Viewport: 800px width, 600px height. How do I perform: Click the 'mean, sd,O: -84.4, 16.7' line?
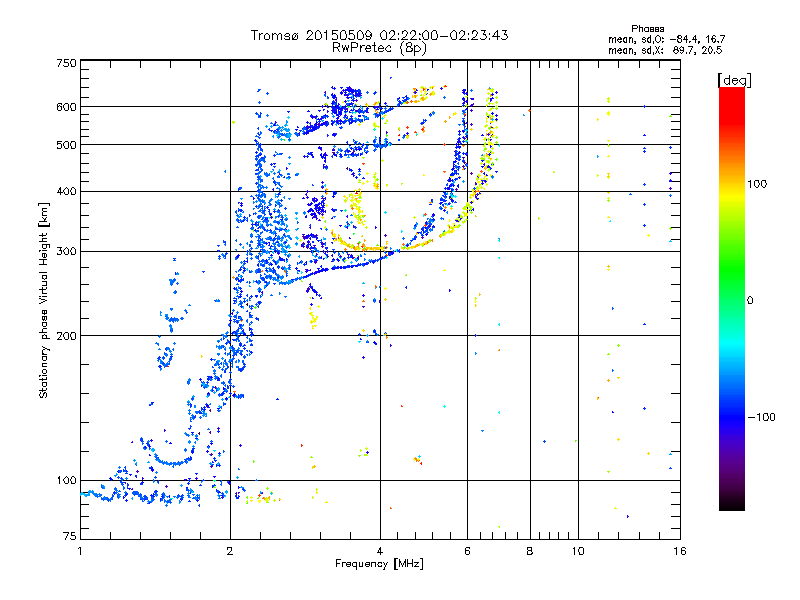(x=666, y=39)
